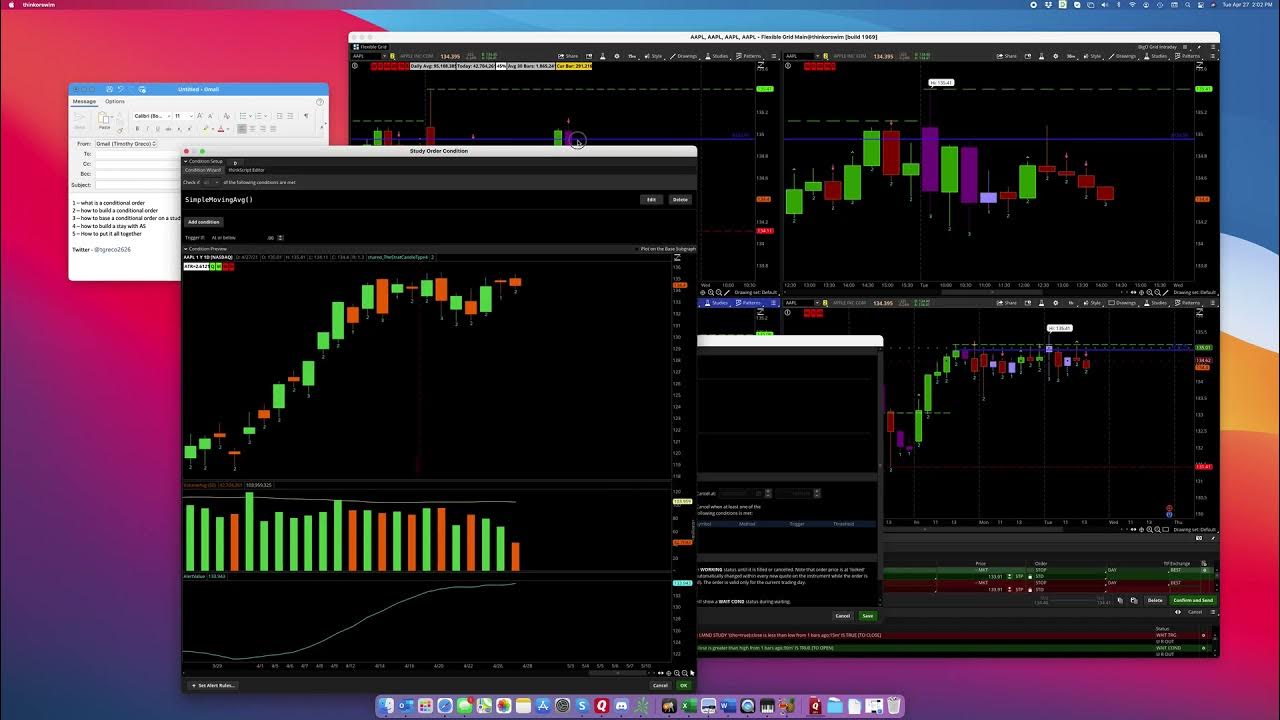
Task: Click the trigger value stepper arrows
Action: click(280, 237)
